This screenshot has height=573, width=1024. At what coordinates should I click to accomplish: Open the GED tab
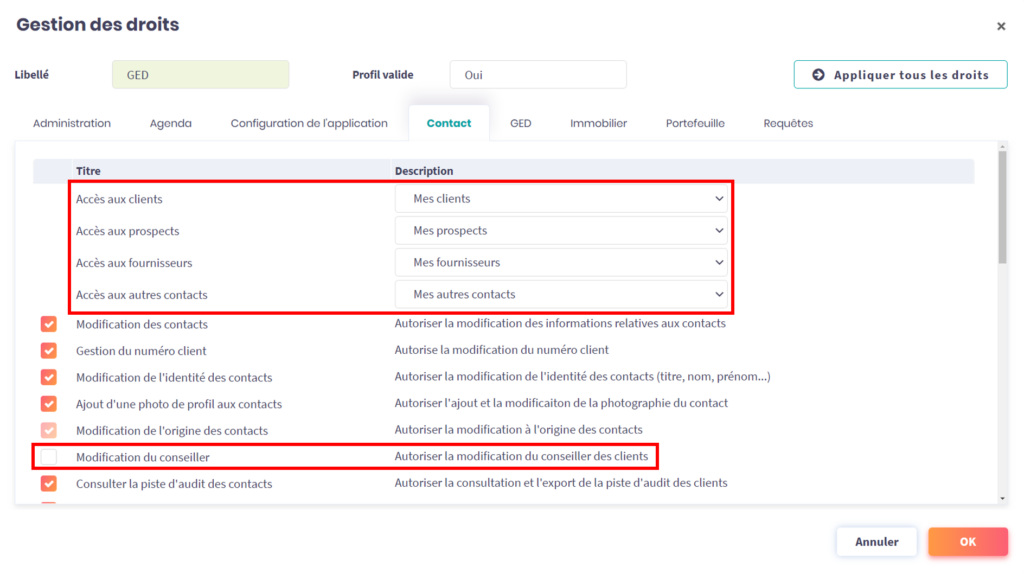(x=520, y=124)
